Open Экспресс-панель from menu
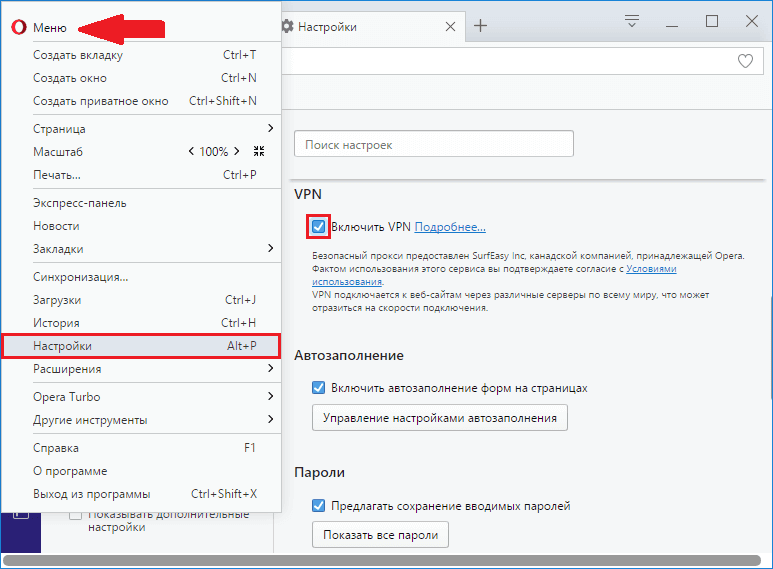The height and width of the screenshot is (569, 773). (141, 203)
